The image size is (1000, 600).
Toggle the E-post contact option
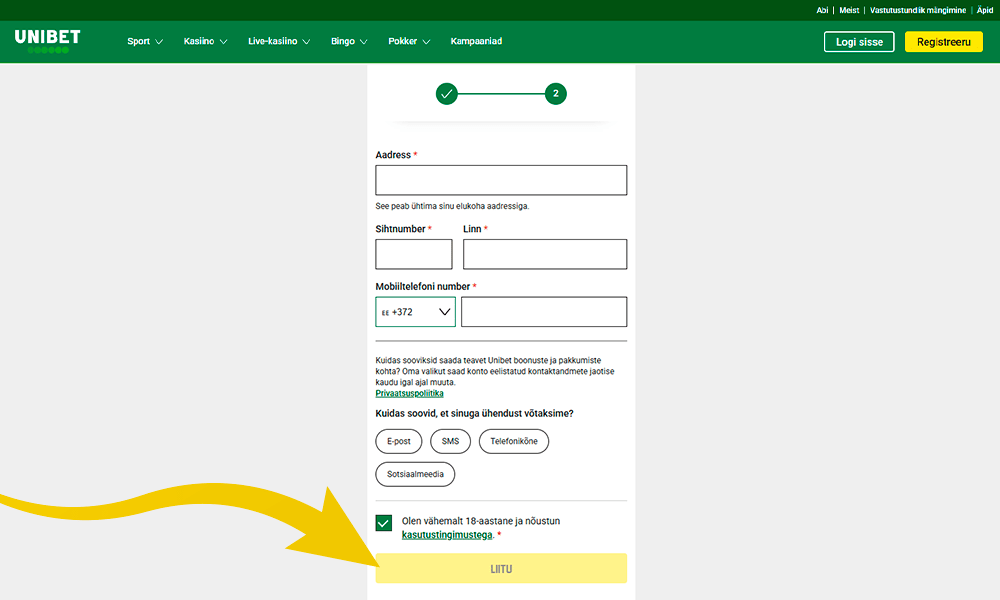pyautogui.click(x=399, y=441)
